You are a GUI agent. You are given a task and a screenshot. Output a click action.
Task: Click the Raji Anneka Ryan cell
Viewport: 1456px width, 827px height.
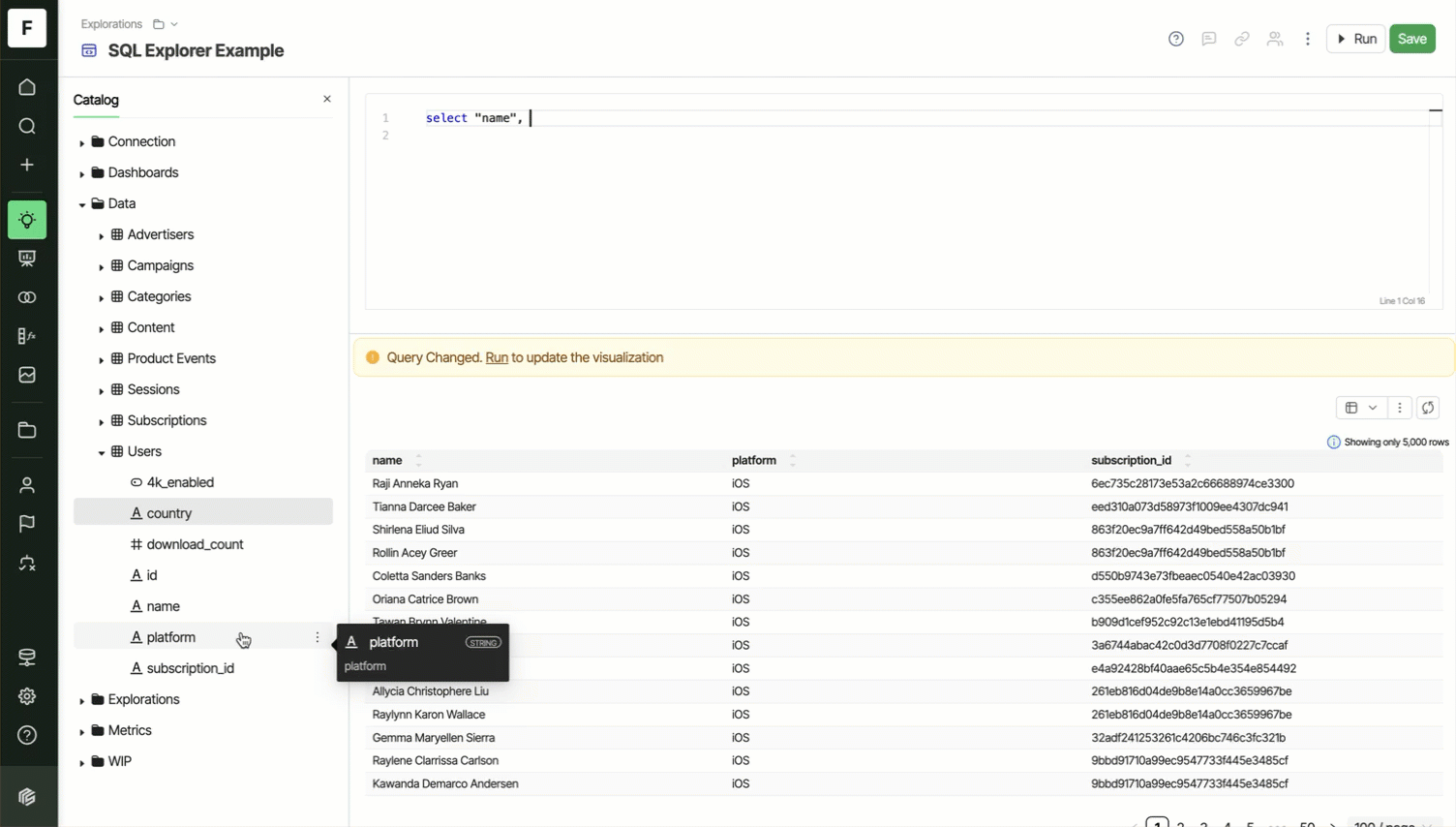pyautogui.click(x=415, y=483)
